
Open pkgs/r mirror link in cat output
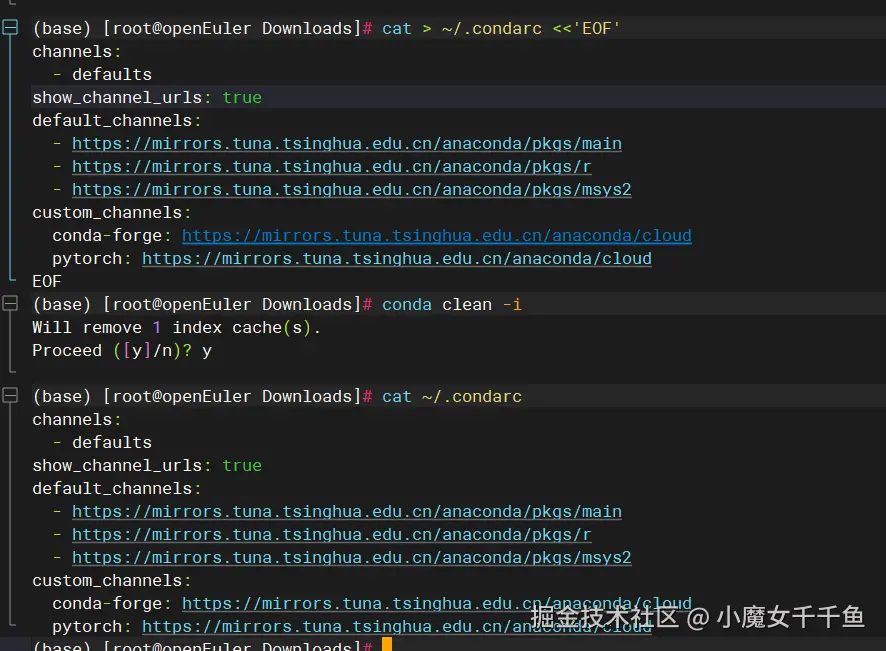pos(331,535)
